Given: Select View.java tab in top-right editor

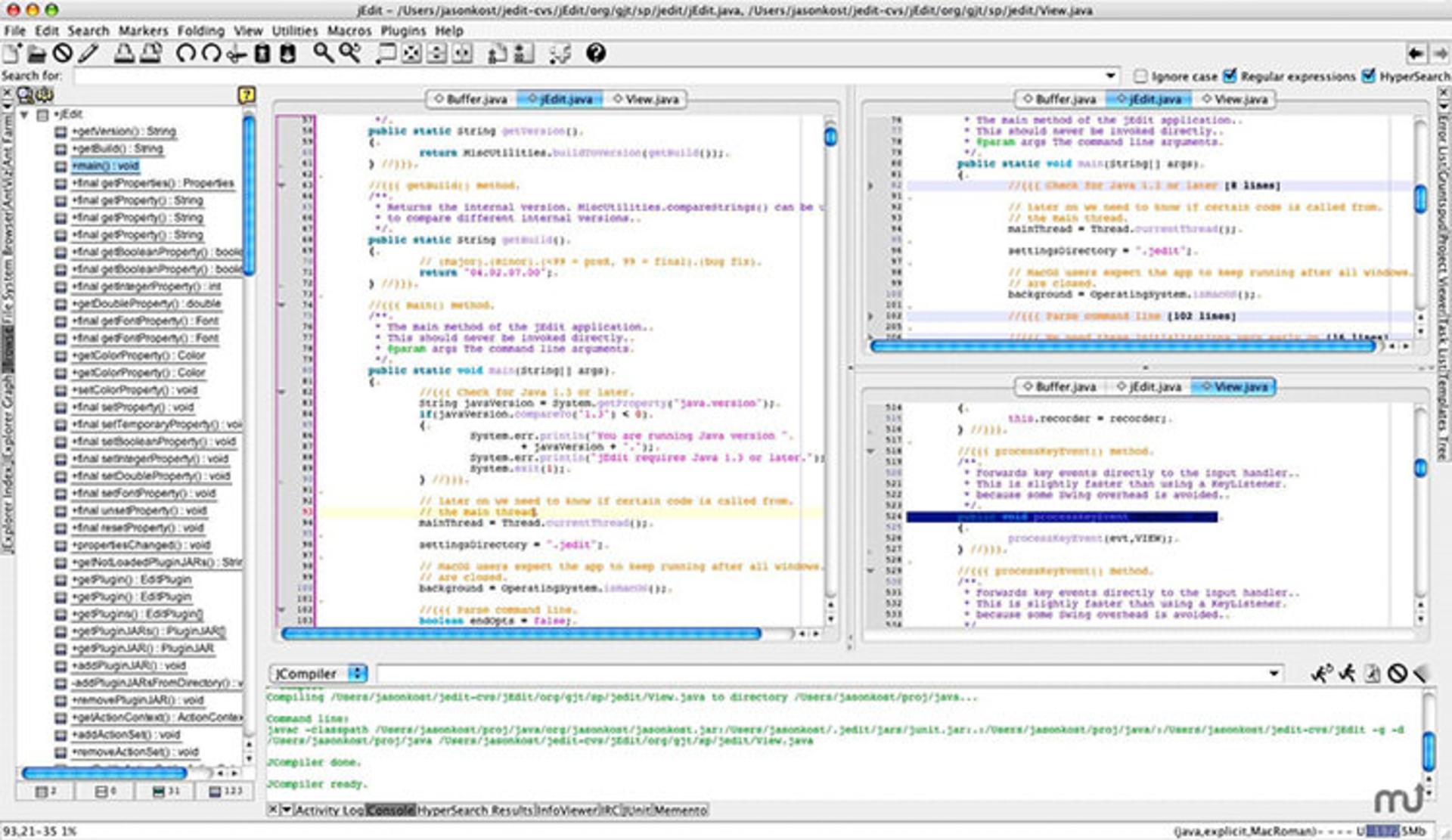Looking at the screenshot, I should 1234,99.
